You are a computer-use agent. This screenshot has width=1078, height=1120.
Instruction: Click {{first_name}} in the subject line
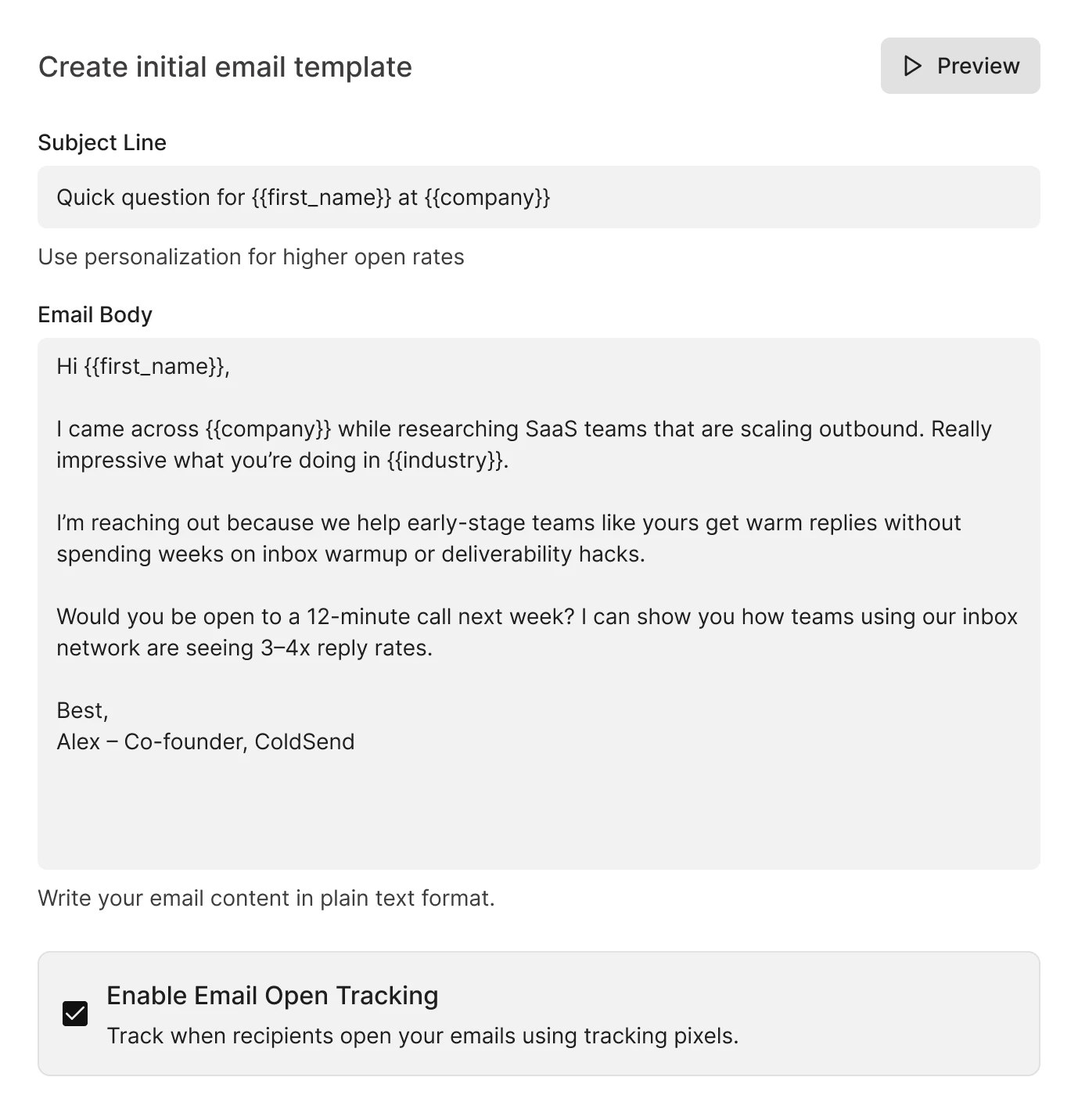coord(321,197)
